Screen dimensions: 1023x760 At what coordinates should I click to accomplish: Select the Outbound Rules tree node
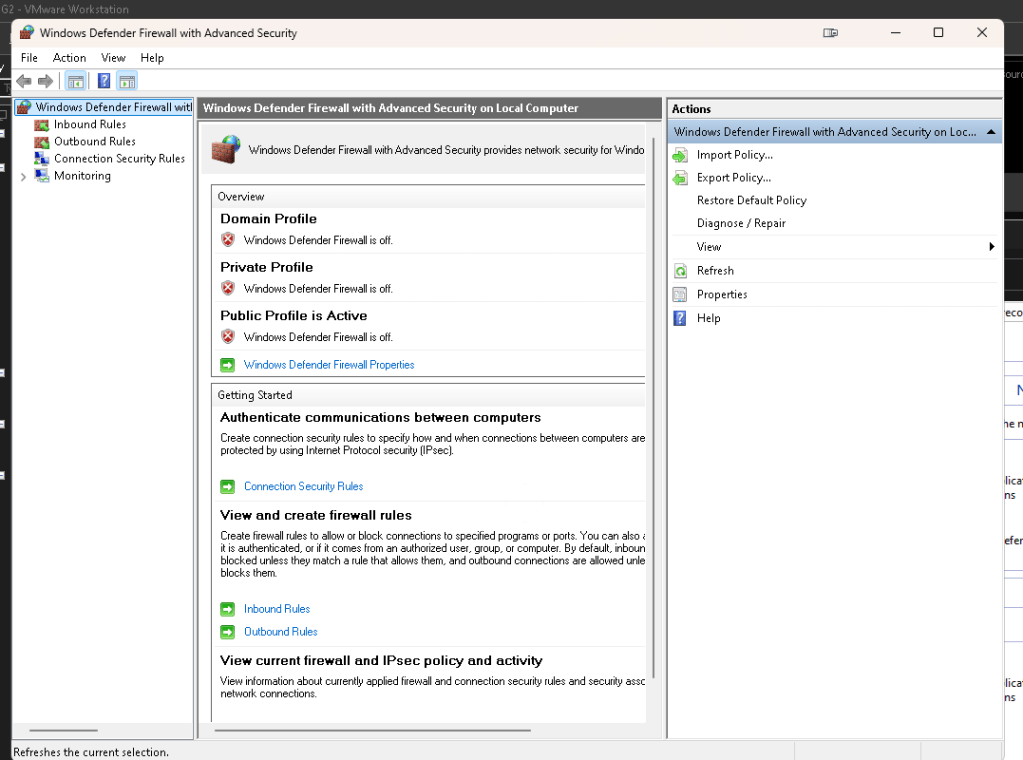pyautogui.click(x=95, y=142)
